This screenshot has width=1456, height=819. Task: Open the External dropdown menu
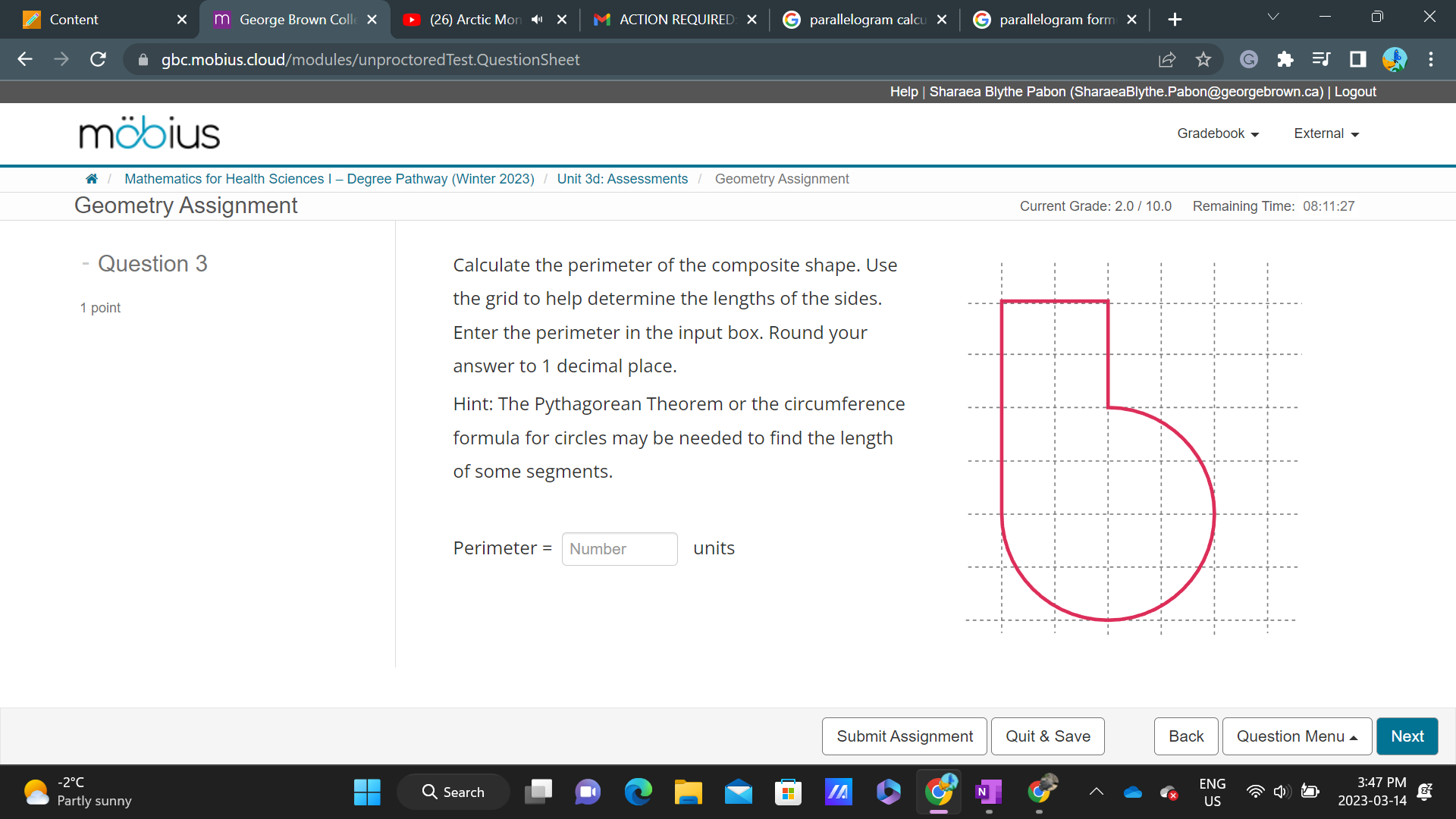tap(1326, 133)
